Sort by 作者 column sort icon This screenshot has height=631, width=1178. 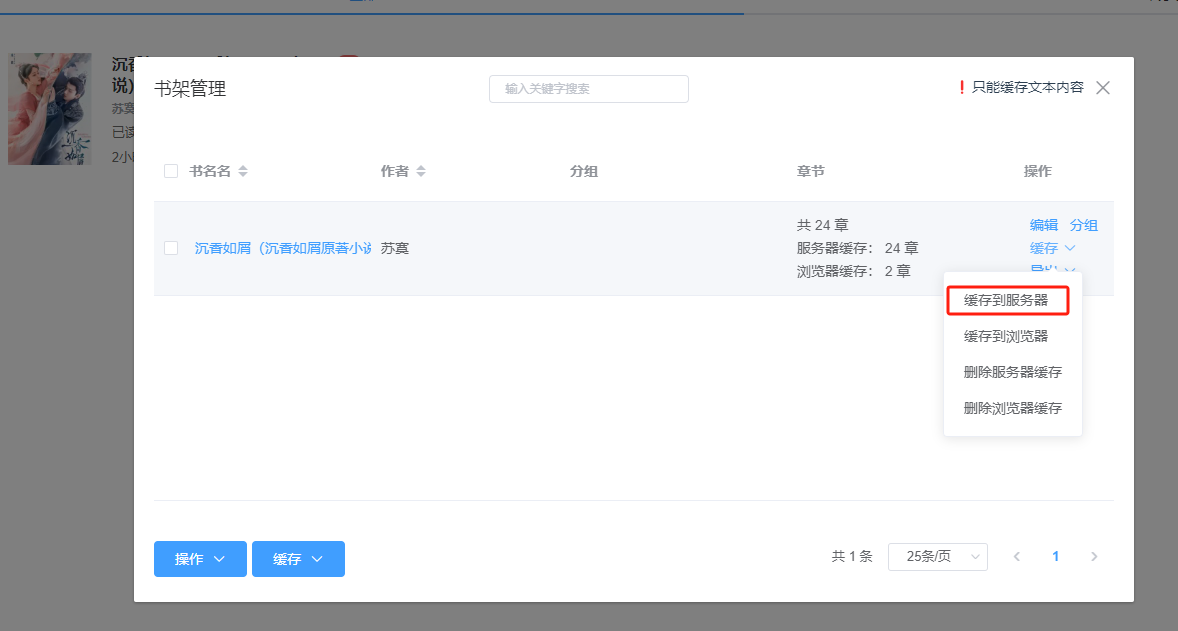pyautogui.click(x=421, y=171)
